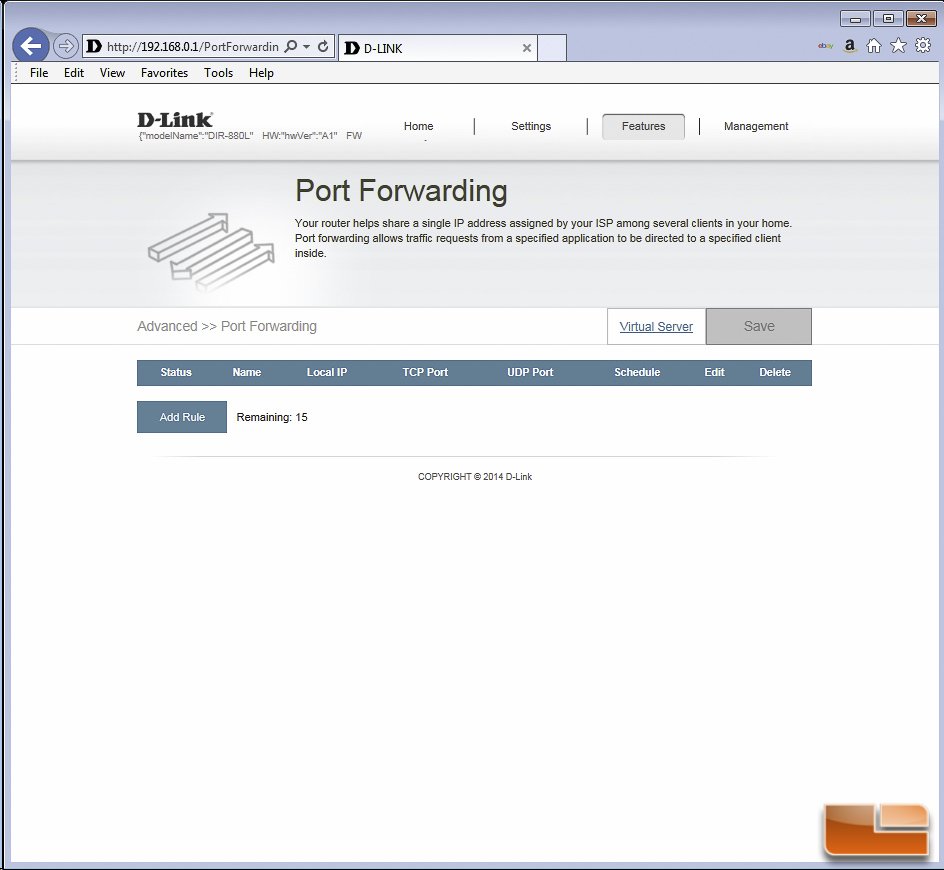Click the Status column header
This screenshot has height=870, width=944.
pyautogui.click(x=176, y=372)
